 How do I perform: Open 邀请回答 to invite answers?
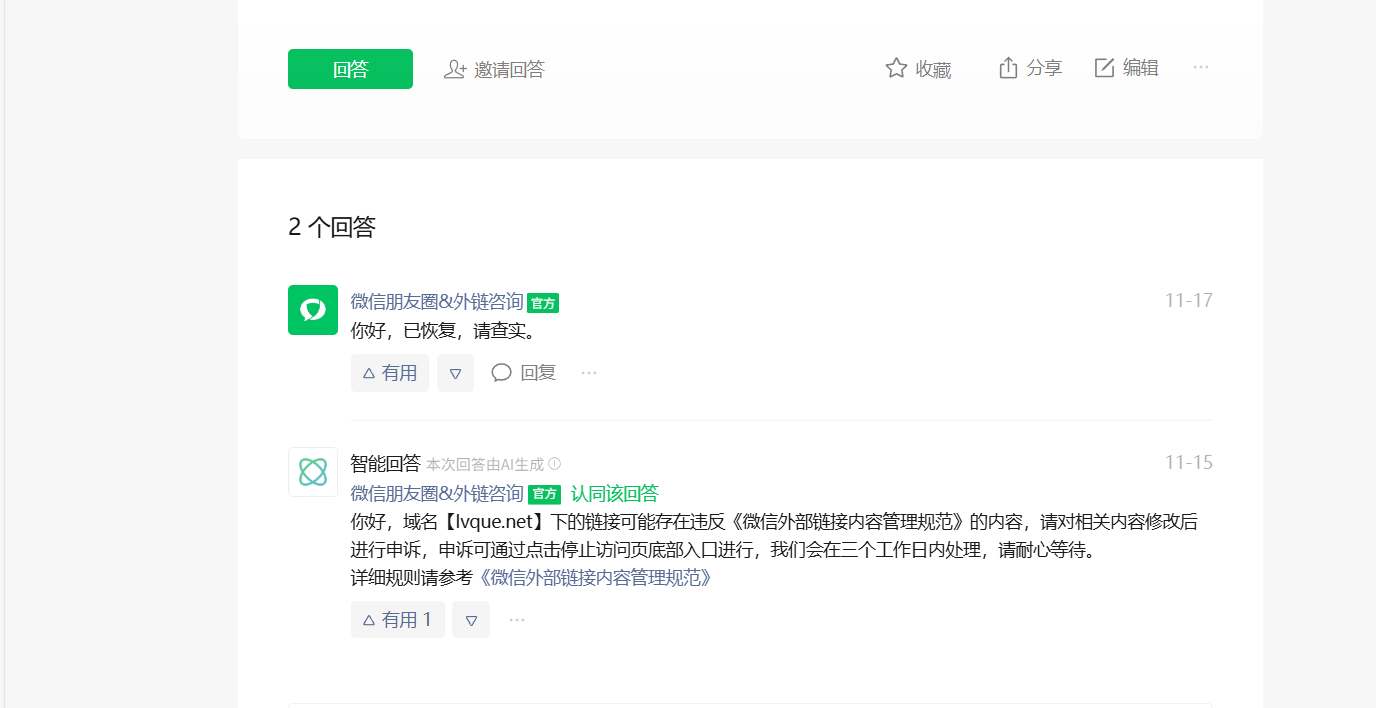494,70
